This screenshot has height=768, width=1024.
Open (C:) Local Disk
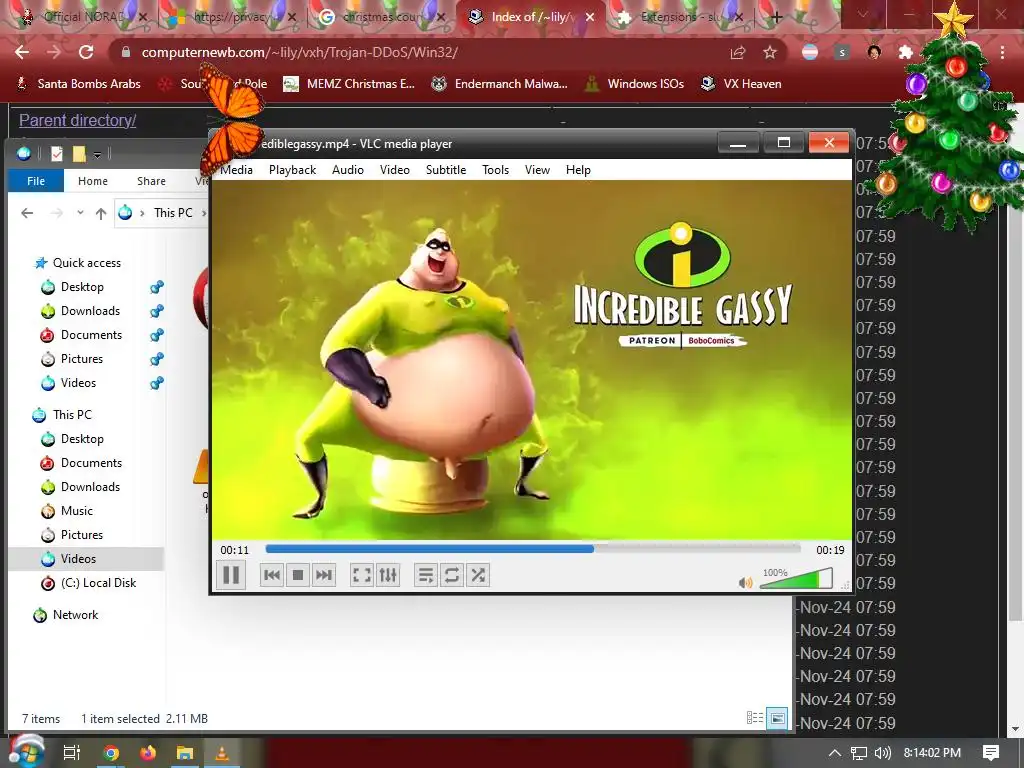pyautogui.click(x=98, y=583)
